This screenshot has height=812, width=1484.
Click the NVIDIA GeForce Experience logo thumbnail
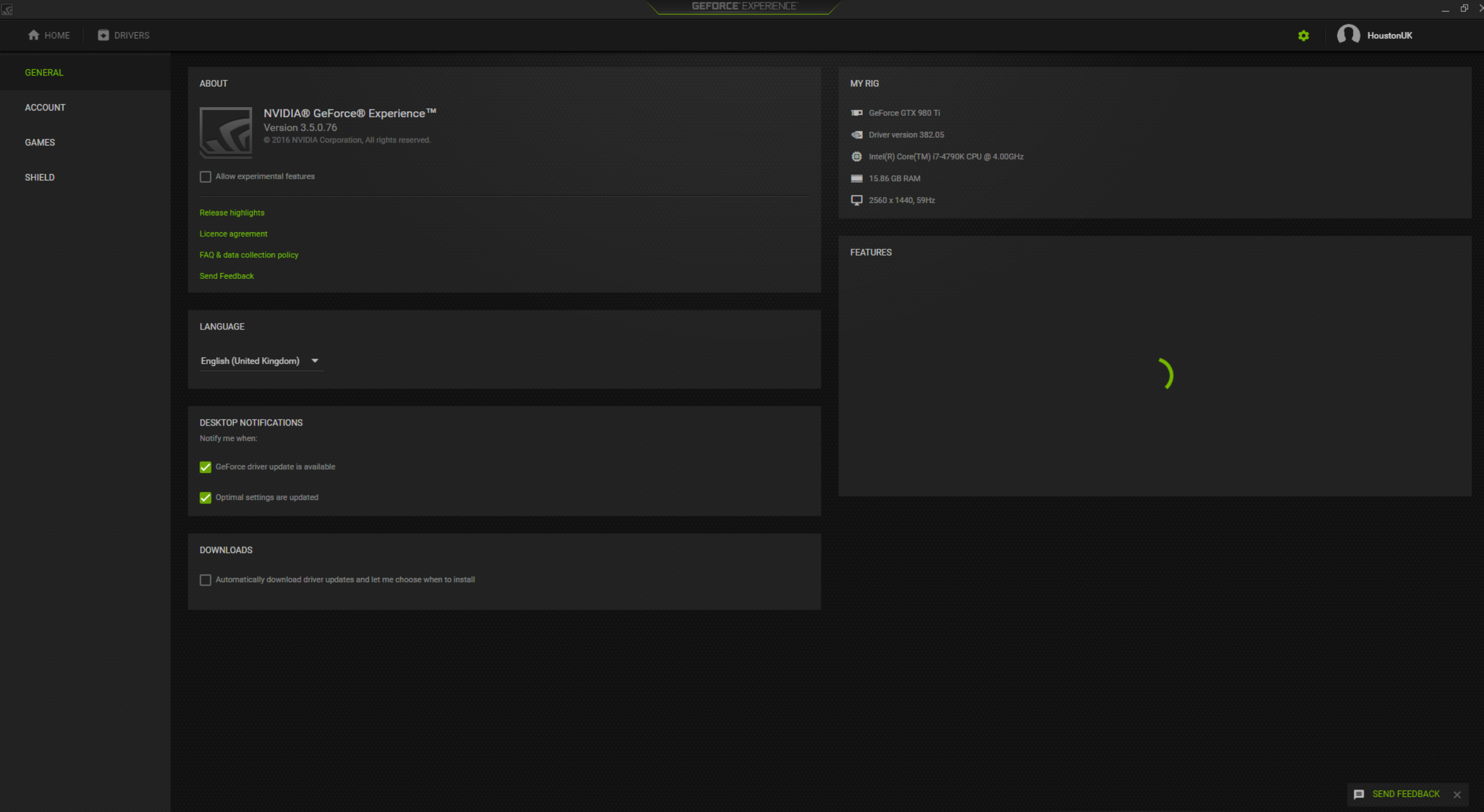coord(226,132)
